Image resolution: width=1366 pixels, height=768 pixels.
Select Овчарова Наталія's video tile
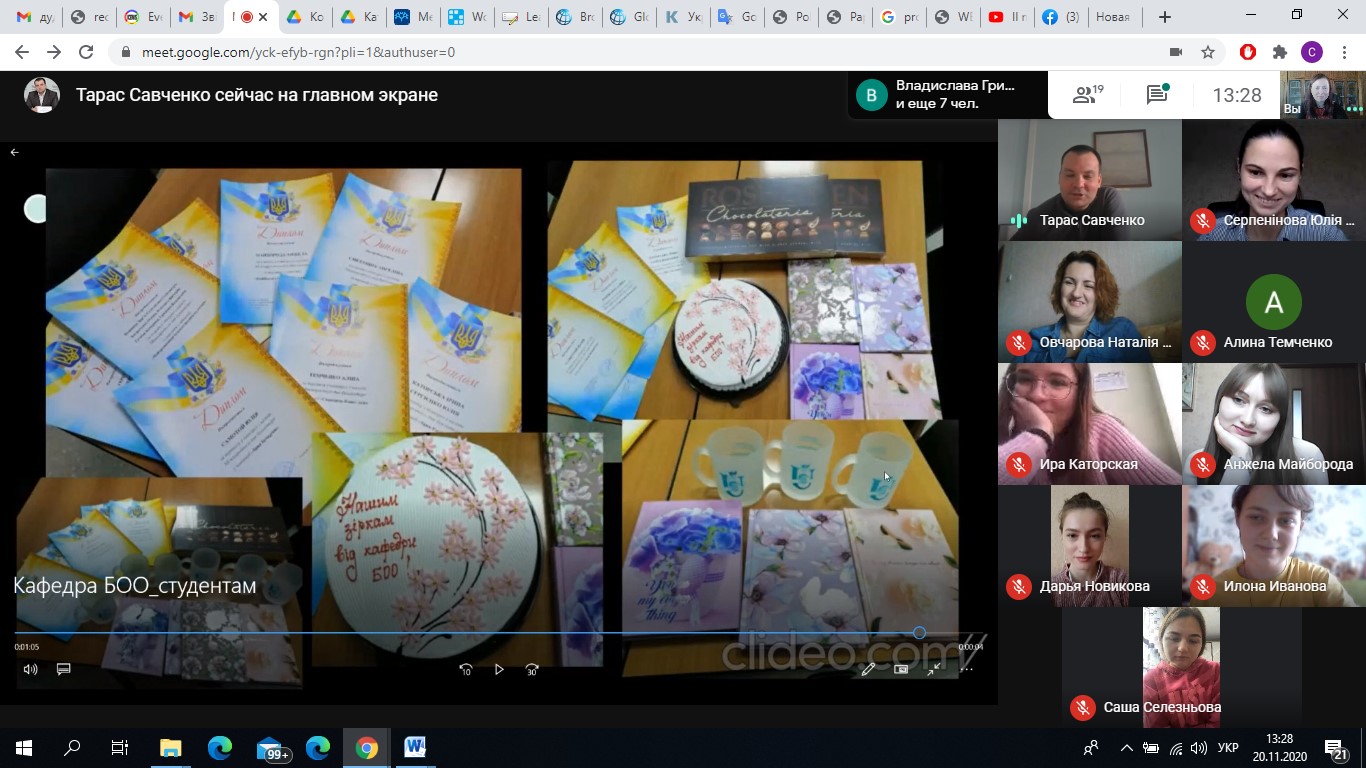point(1090,302)
